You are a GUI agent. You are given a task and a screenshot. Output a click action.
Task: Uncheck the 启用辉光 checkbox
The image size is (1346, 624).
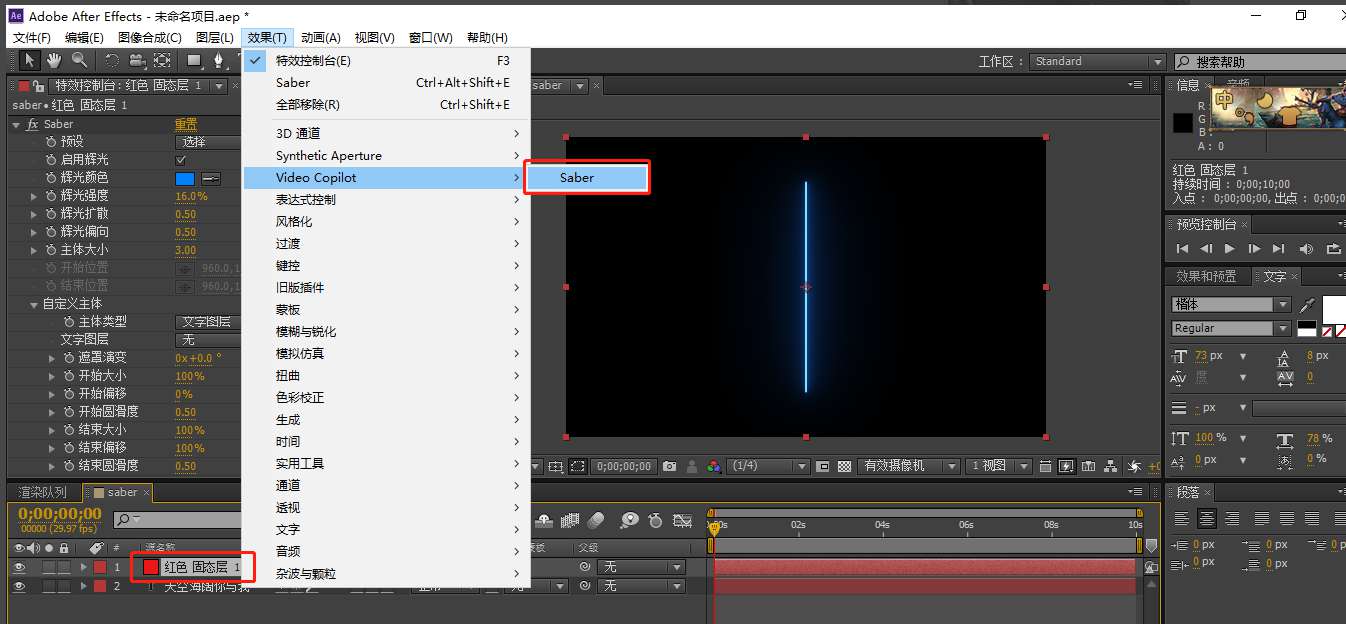181,160
